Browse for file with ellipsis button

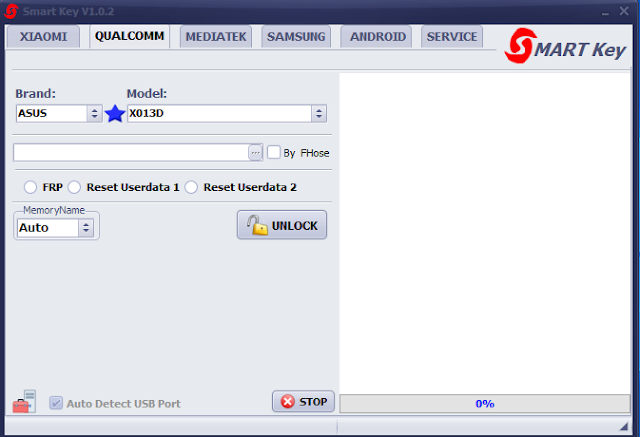coord(256,153)
